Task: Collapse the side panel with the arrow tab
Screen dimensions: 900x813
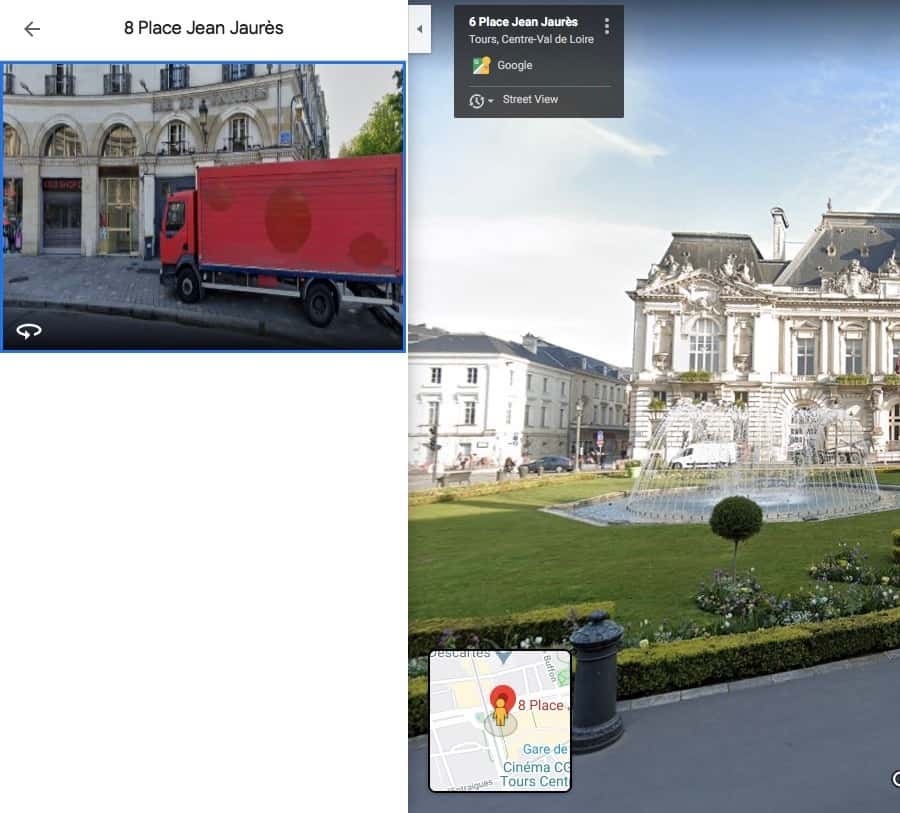Action: [x=420, y=29]
